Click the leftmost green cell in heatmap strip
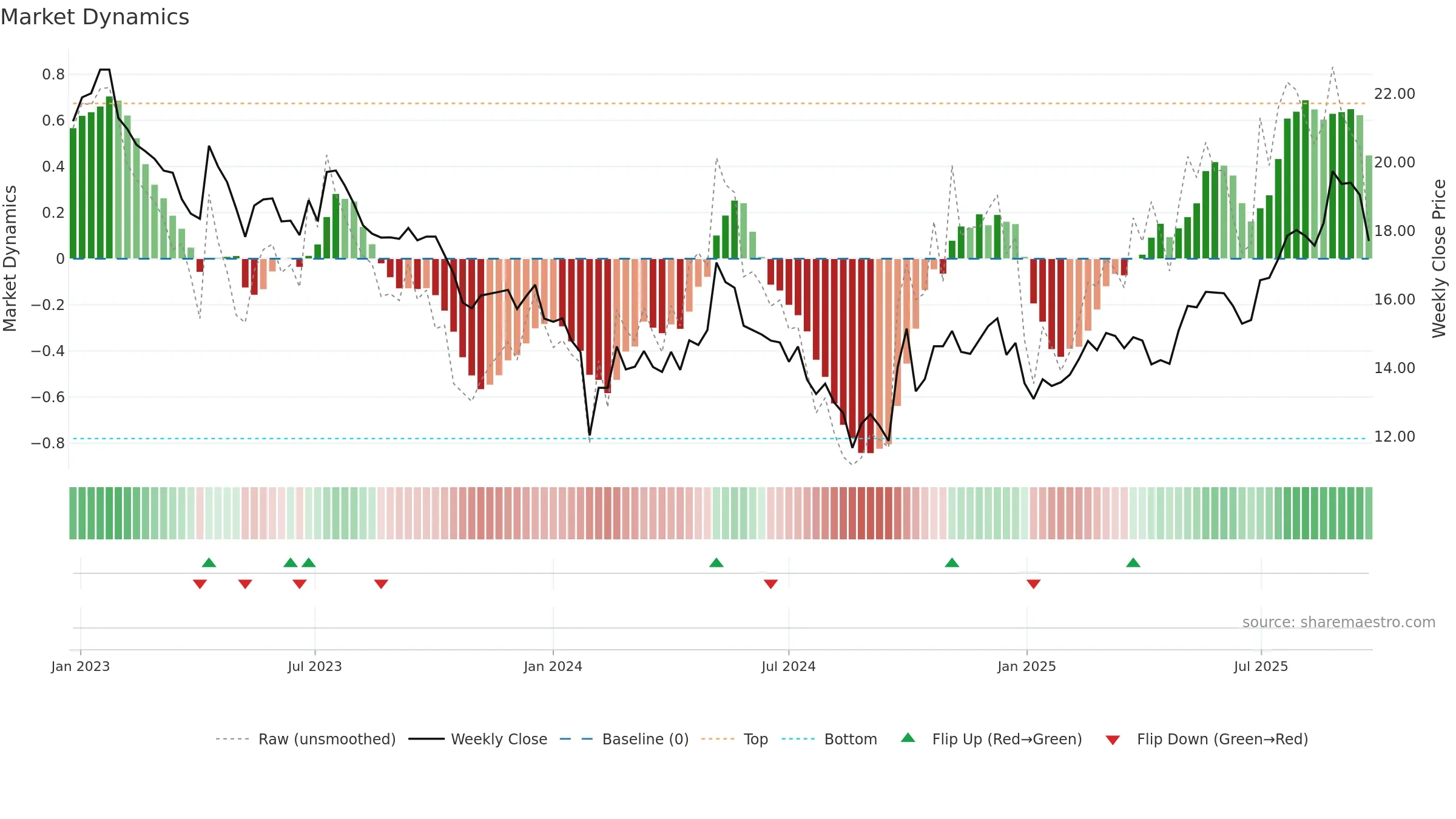This screenshot has height=819, width=1456. pyautogui.click(x=73, y=513)
